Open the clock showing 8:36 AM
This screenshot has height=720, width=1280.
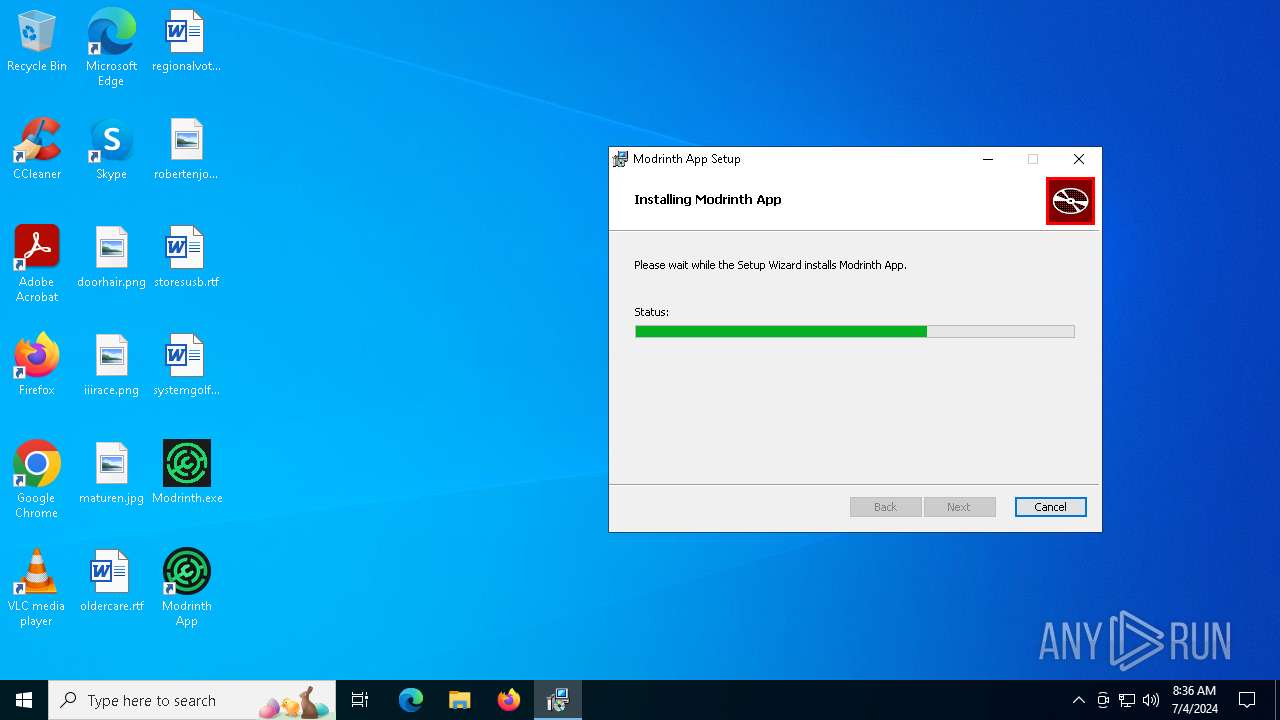[1194, 700]
